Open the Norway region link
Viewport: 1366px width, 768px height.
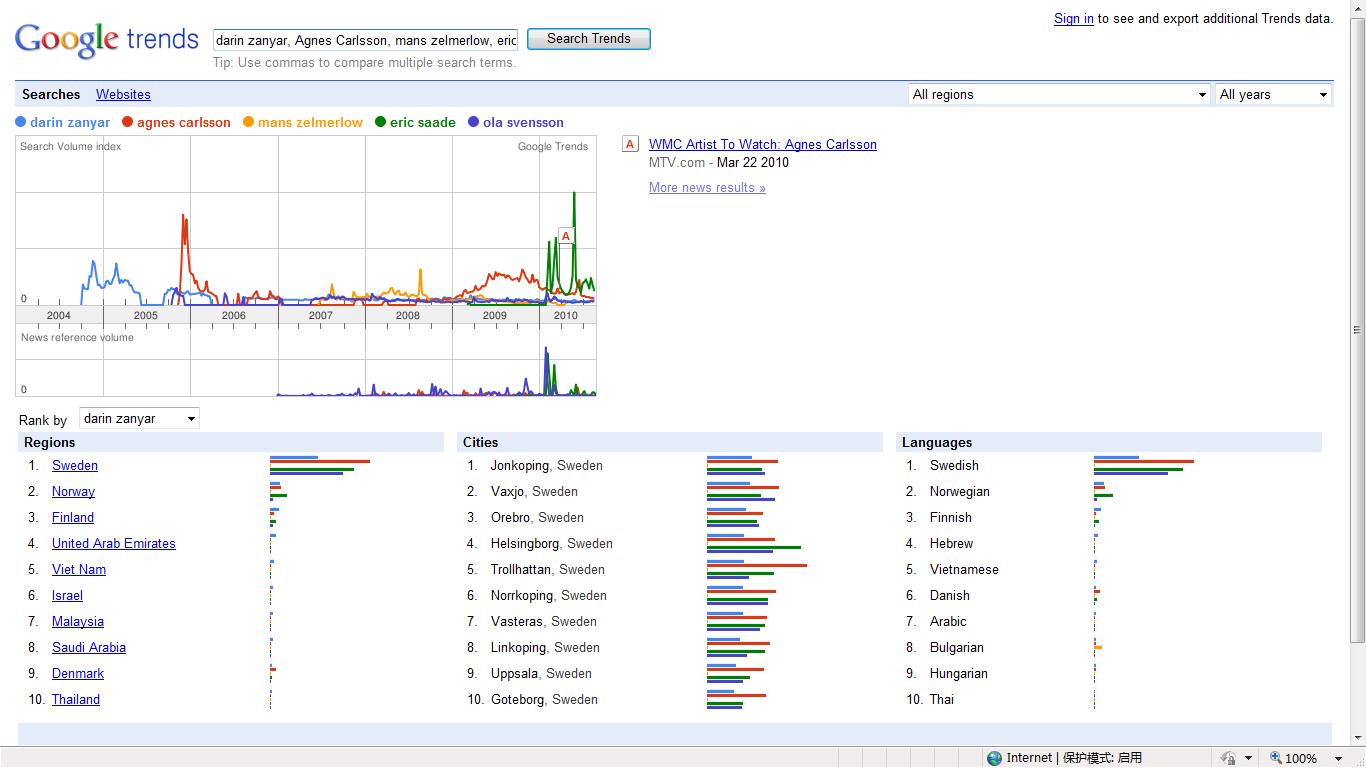tap(73, 491)
